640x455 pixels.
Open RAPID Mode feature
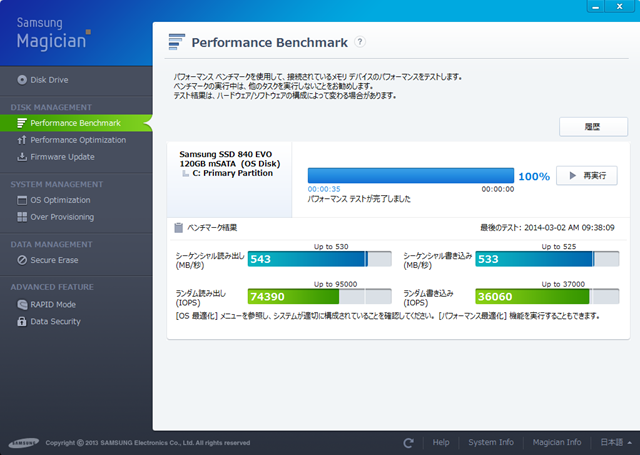point(53,304)
